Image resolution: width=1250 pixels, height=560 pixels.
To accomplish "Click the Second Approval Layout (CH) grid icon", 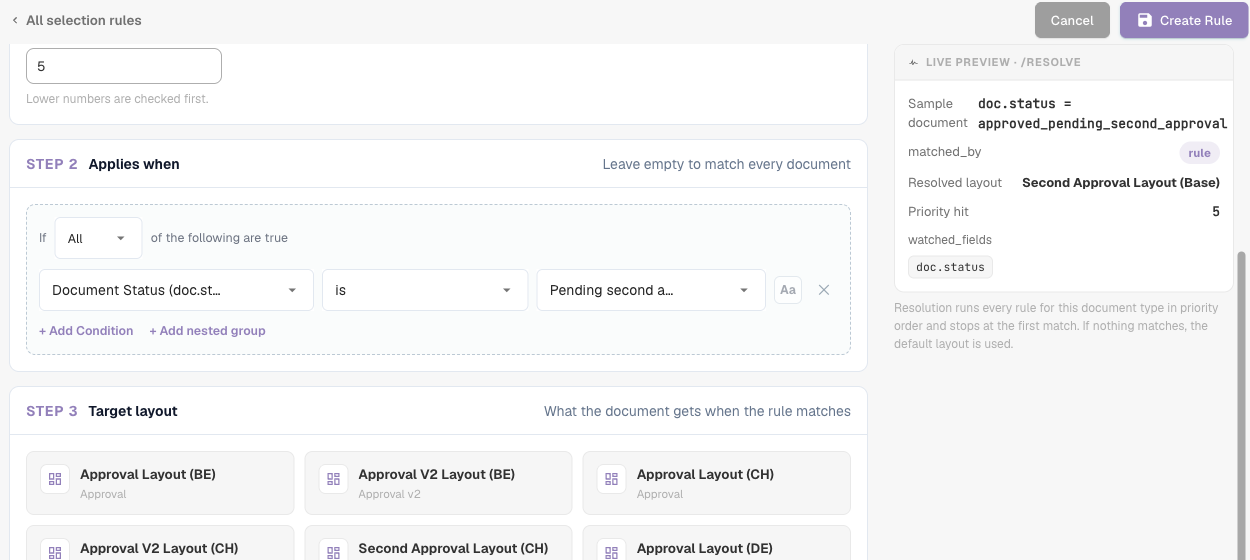I will point(333,552).
